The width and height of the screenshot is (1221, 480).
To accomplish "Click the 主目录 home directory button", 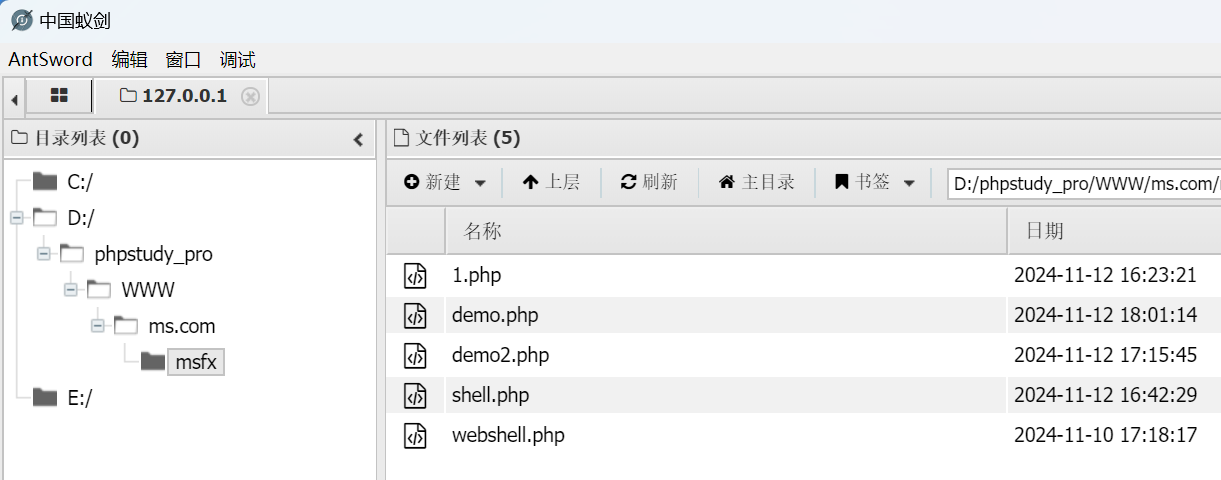I will [757, 182].
